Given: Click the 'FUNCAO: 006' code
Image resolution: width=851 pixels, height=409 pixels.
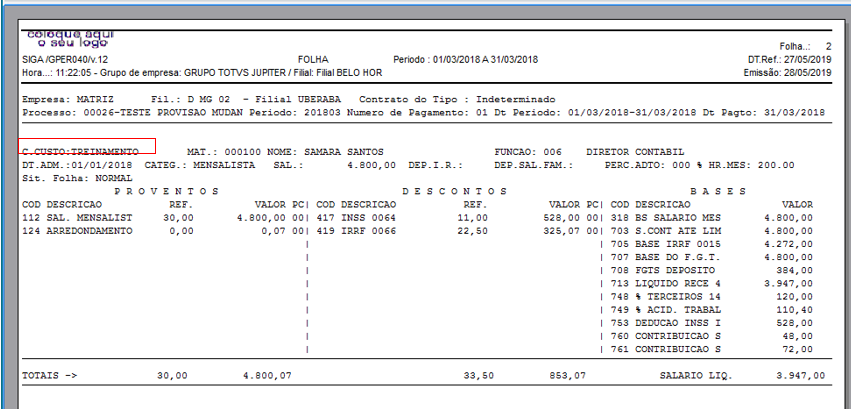Looking at the screenshot, I should coord(528,152).
